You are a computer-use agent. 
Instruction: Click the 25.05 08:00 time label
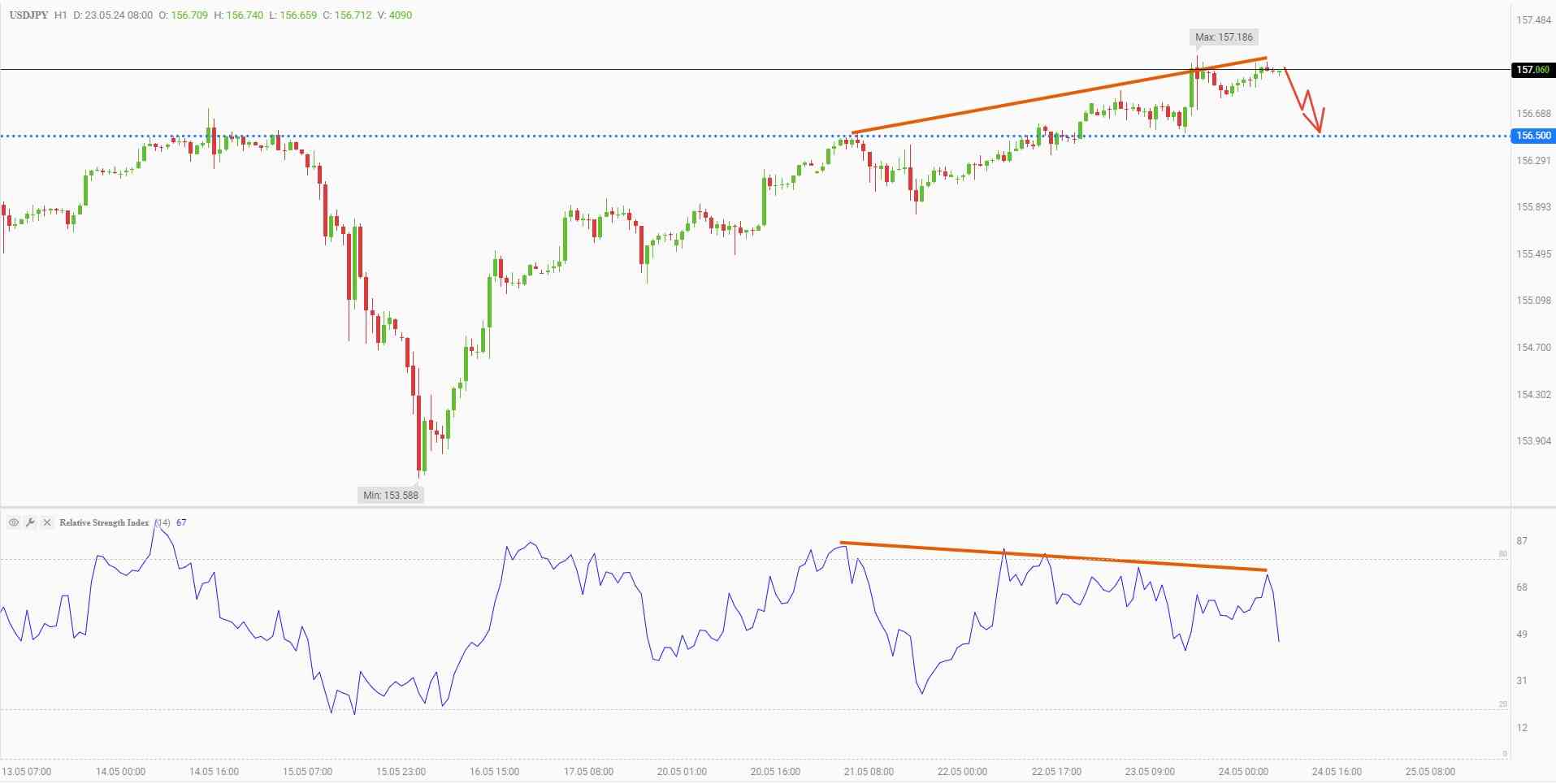click(x=1430, y=772)
